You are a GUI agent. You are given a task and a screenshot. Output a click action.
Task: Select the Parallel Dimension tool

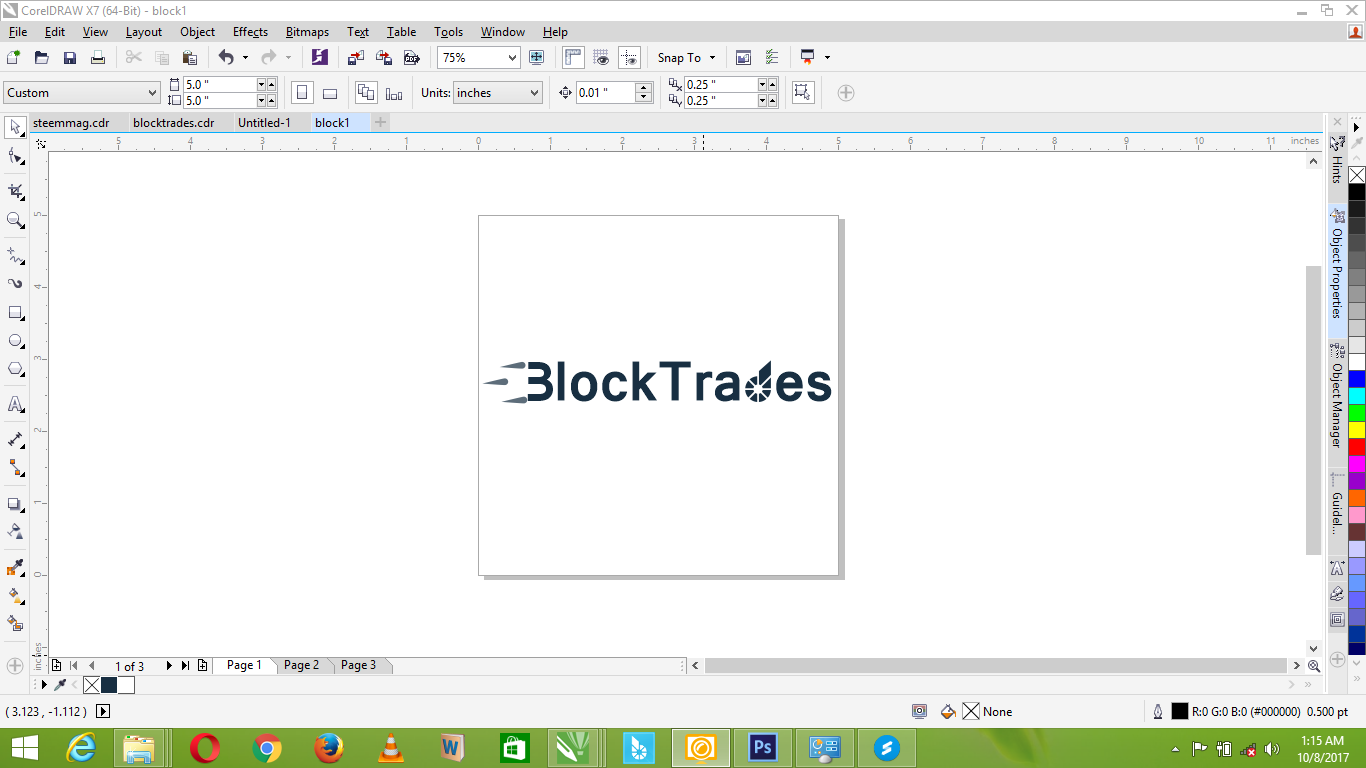15,439
